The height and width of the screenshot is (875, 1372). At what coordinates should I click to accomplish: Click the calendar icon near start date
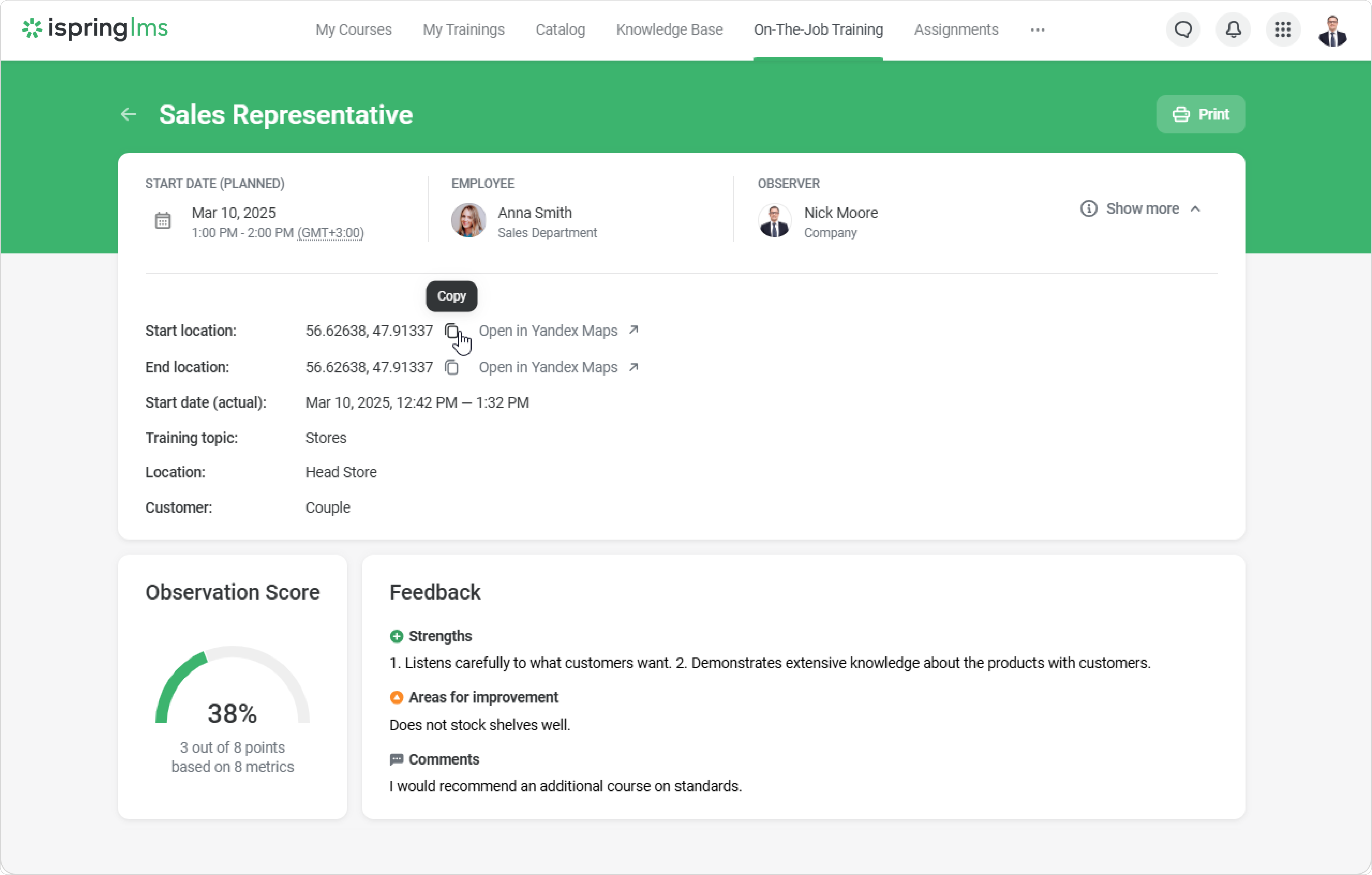point(163,220)
